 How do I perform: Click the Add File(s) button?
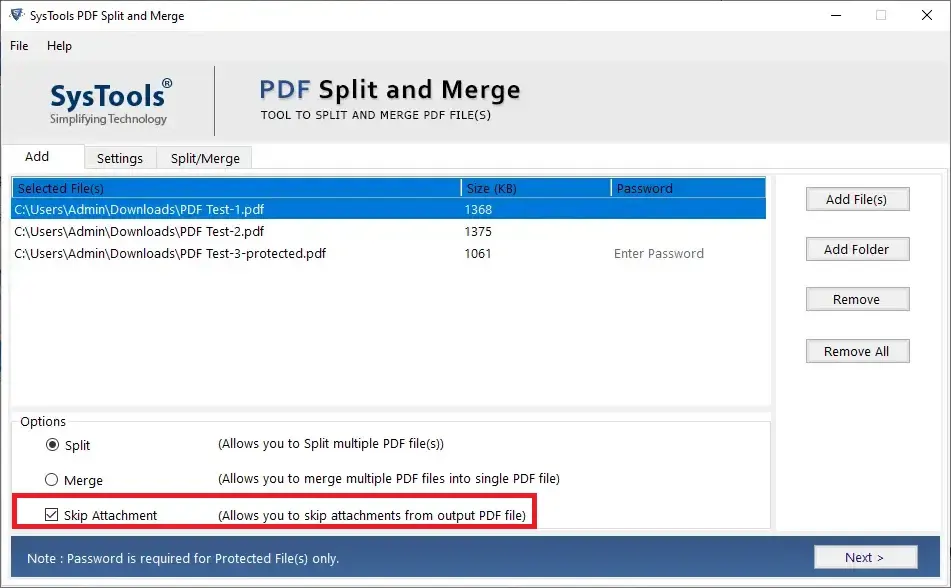pyautogui.click(x=857, y=199)
